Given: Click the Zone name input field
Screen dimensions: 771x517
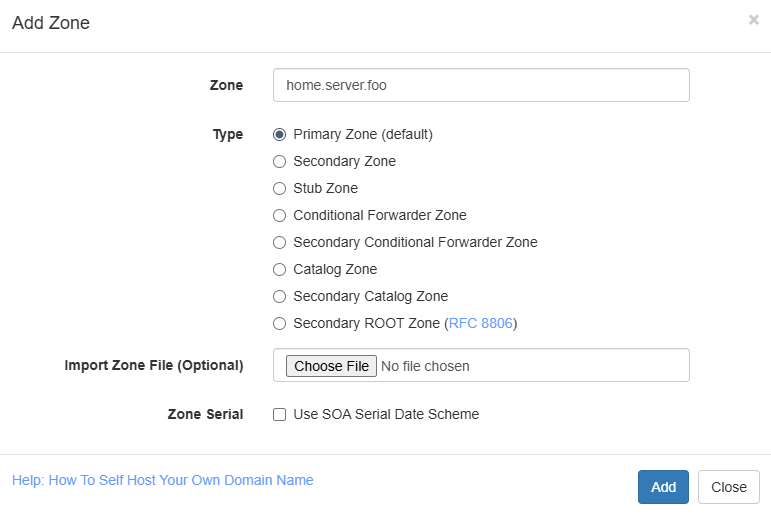Looking at the screenshot, I should click(481, 85).
